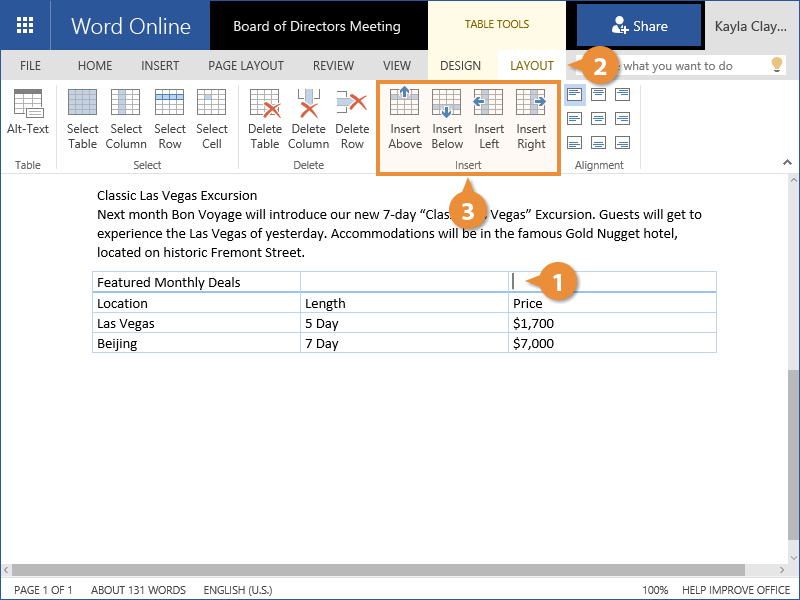The height and width of the screenshot is (600, 800).
Task: Toggle Align Top Left cell alignment
Action: [x=575, y=95]
